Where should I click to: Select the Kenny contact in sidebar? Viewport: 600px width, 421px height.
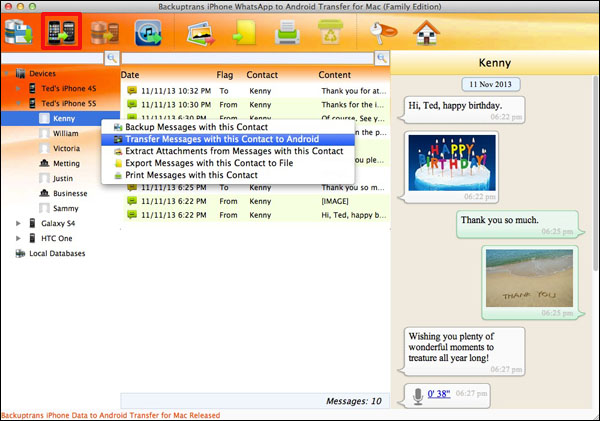click(60, 118)
